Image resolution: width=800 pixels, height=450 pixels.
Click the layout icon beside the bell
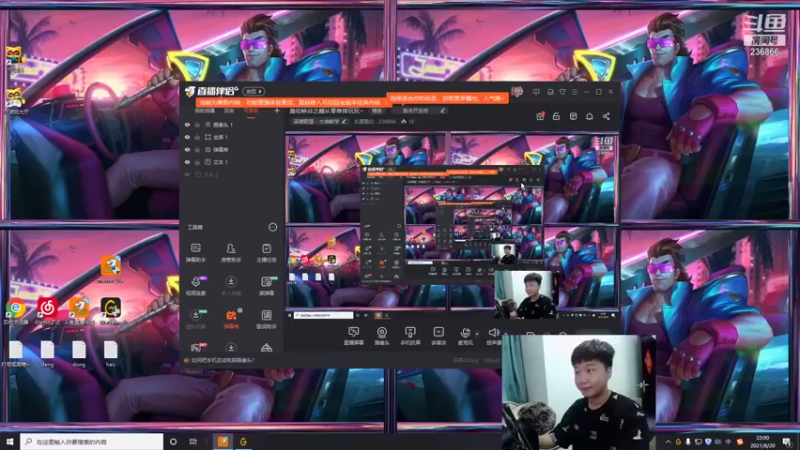[573, 116]
